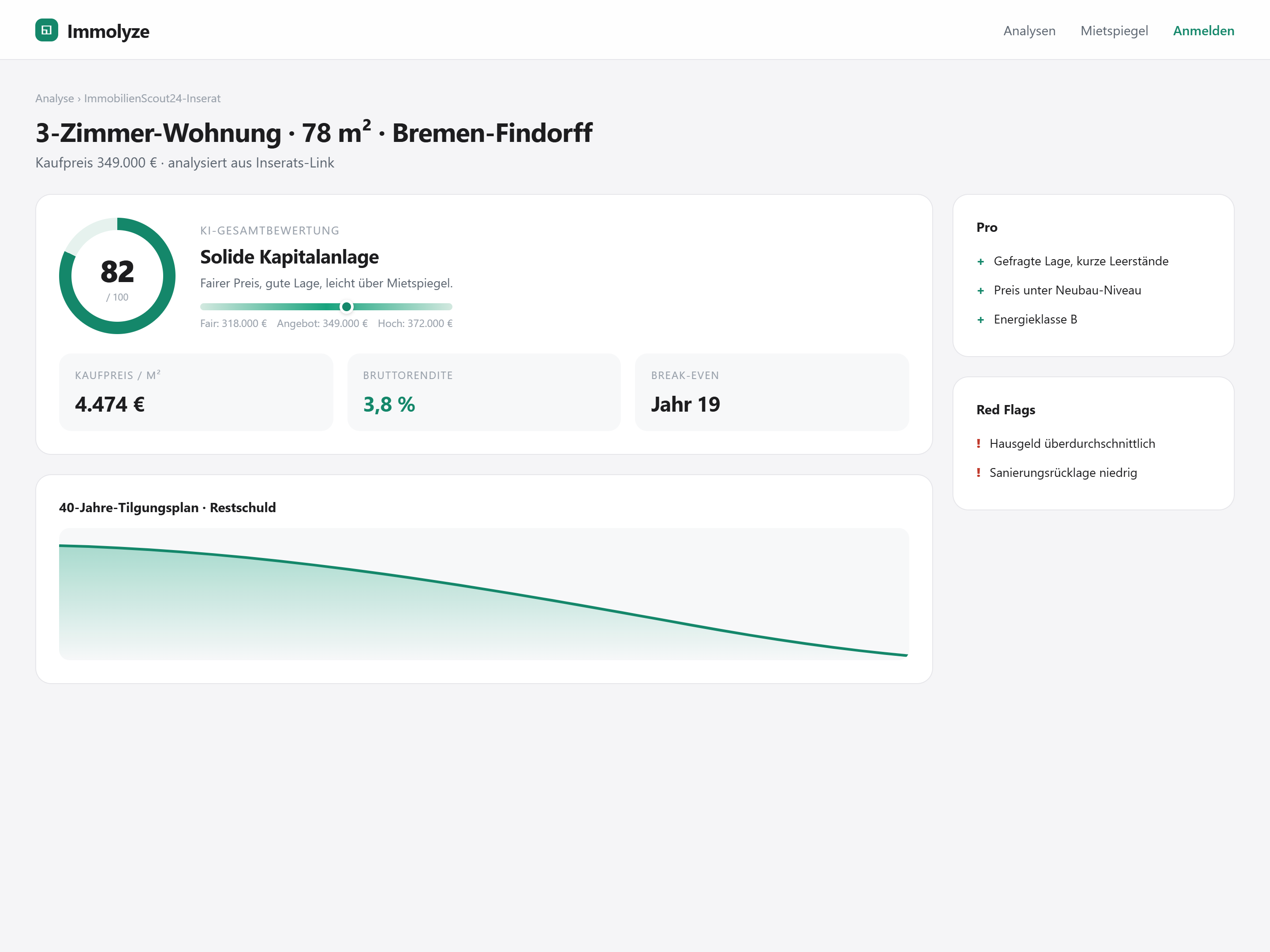The image size is (1270, 952).
Task: Click ImmobilienScout24-Inserat breadcrumb entry
Action: click(x=152, y=98)
